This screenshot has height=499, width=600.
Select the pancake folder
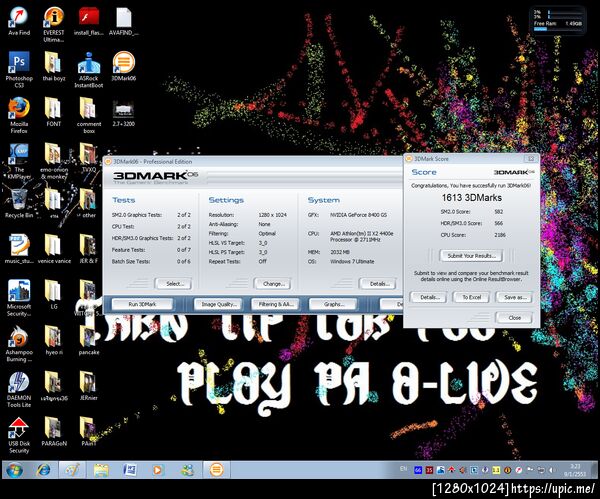(x=89, y=340)
